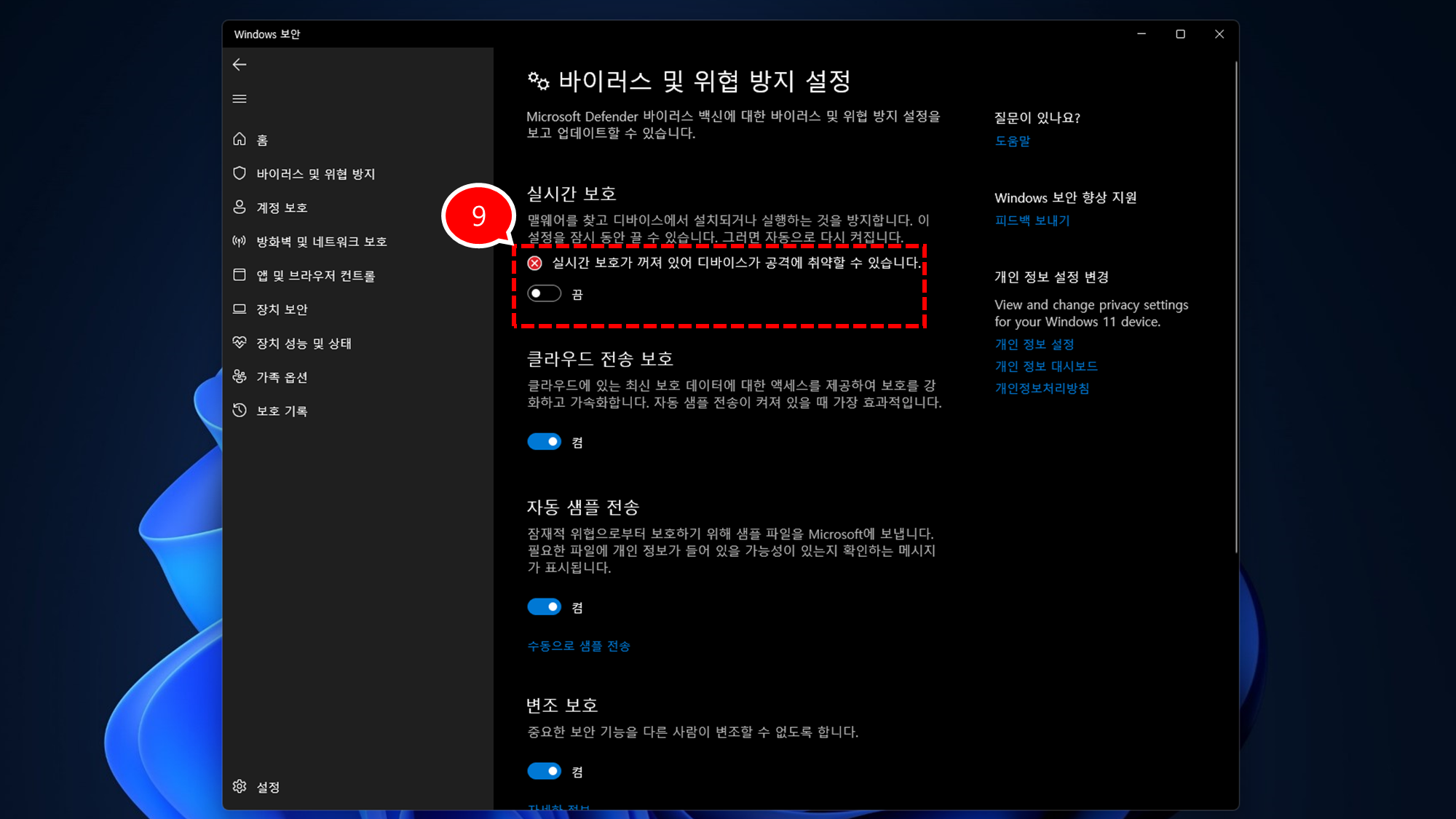Open the home (홈) icon

pyautogui.click(x=240, y=139)
